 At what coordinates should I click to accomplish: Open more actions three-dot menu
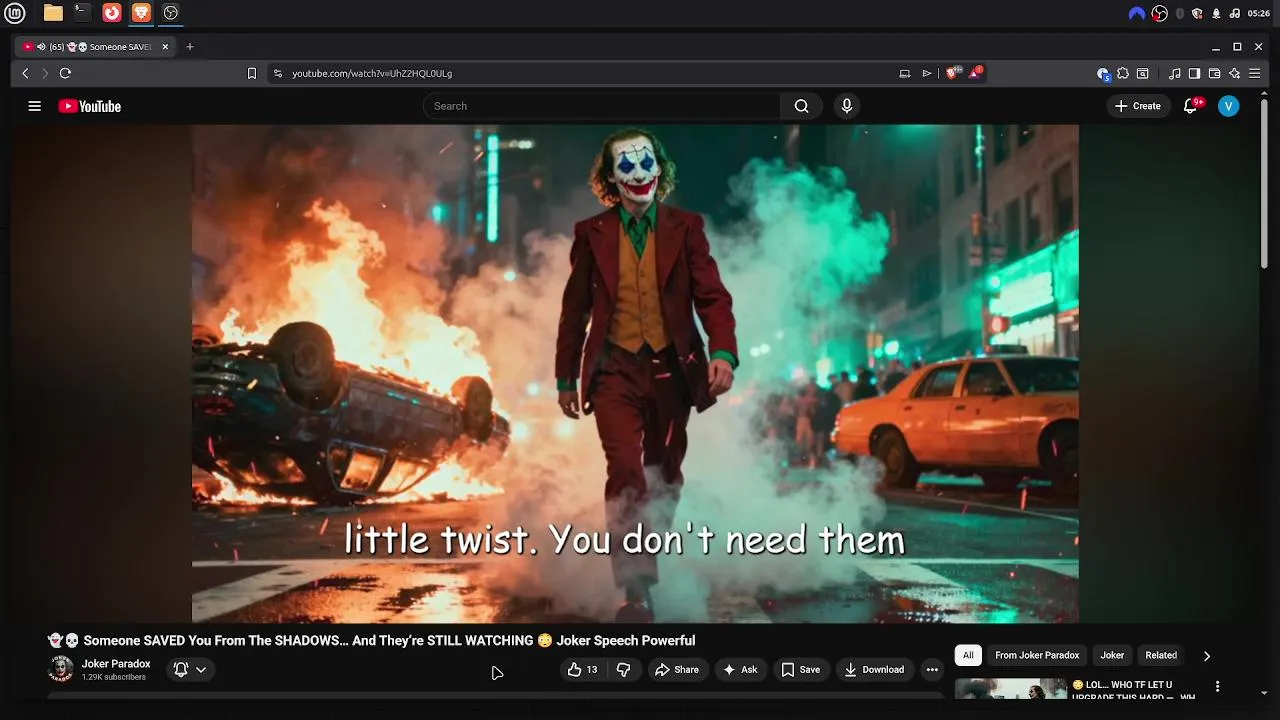pos(932,670)
